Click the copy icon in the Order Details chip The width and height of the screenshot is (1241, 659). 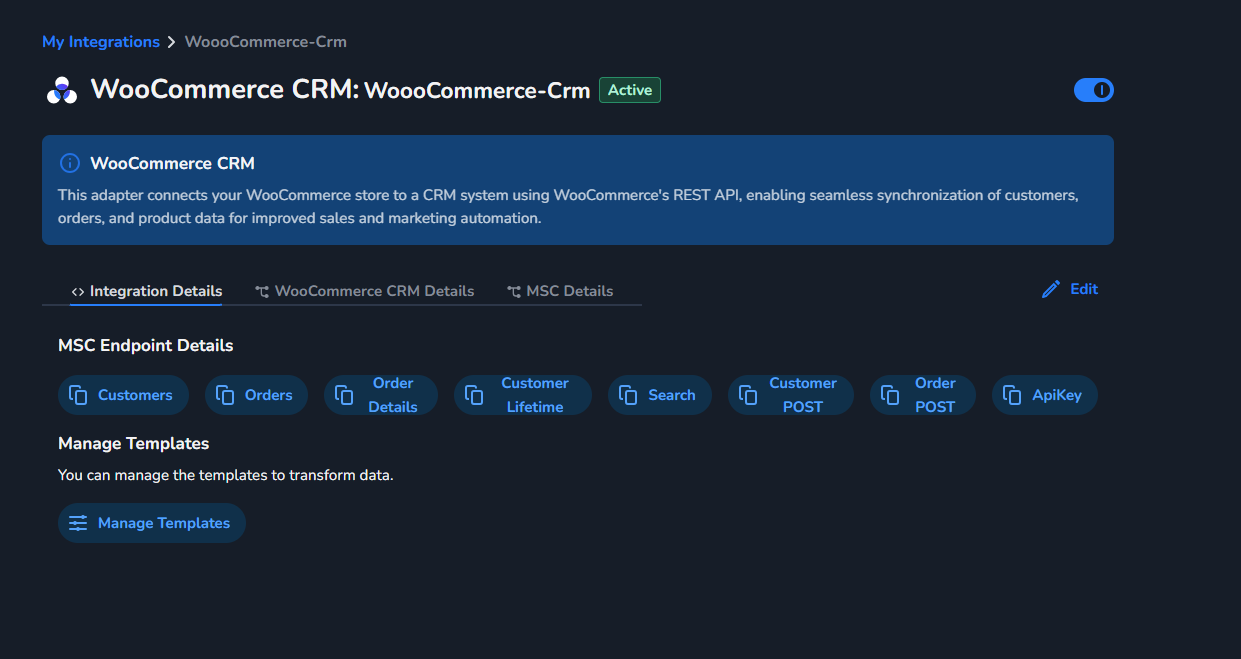tap(344, 395)
